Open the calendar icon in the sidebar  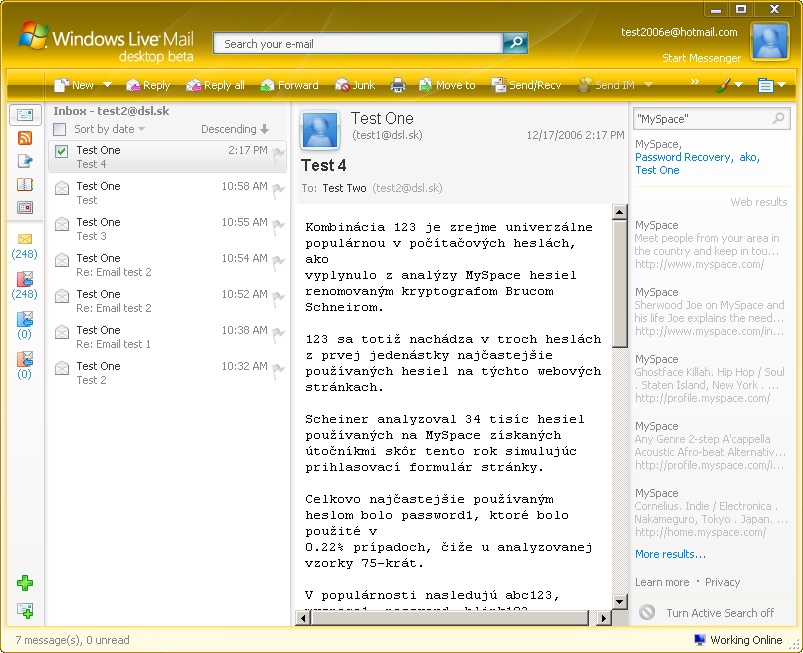25,207
